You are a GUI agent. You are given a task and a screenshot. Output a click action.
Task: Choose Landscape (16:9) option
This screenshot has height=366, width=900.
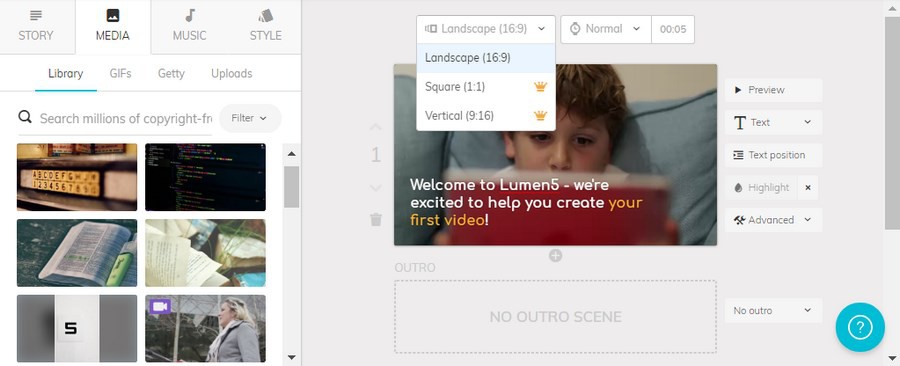[486, 58]
